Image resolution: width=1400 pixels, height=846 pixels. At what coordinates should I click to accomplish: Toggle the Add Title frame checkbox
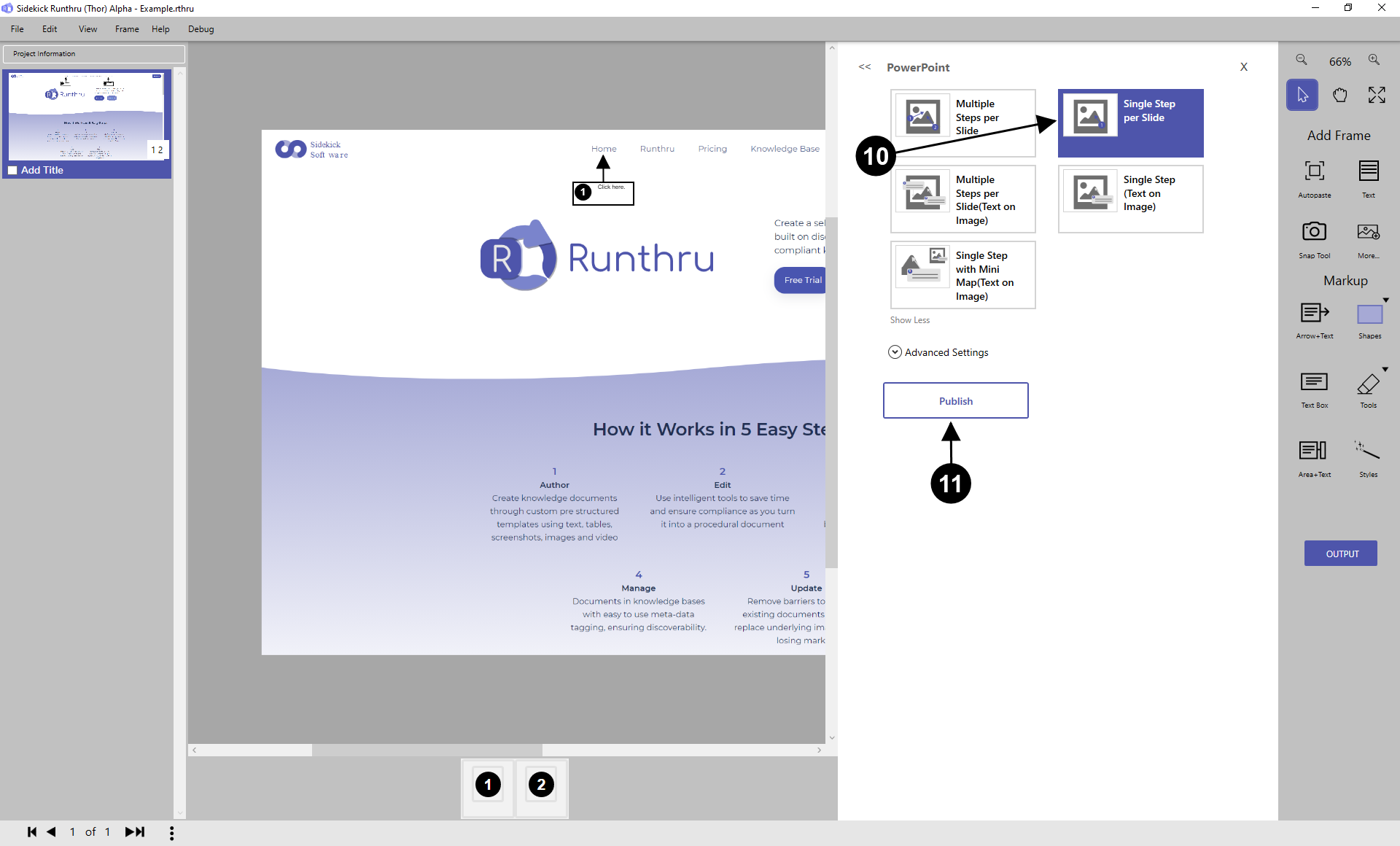click(x=12, y=170)
